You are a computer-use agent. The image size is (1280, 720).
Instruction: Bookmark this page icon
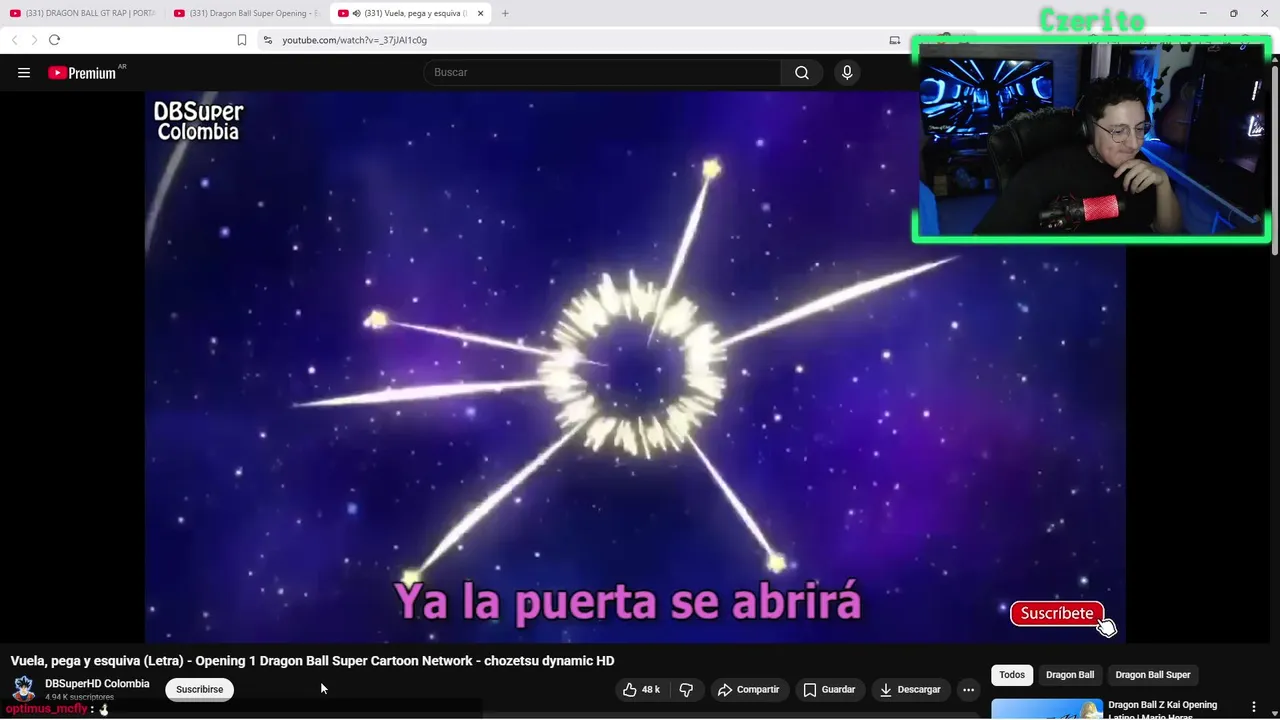coord(242,40)
